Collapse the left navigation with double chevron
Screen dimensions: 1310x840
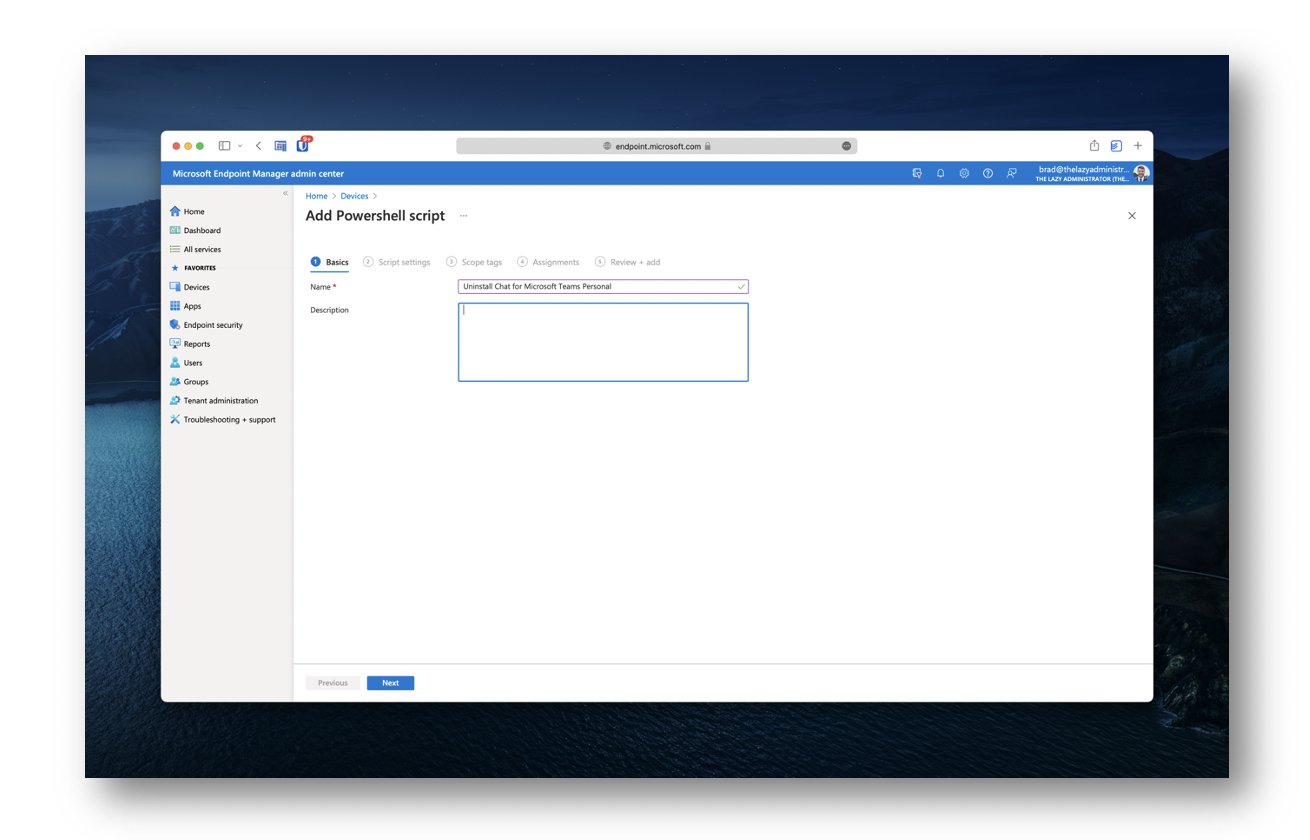pyautogui.click(x=285, y=193)
